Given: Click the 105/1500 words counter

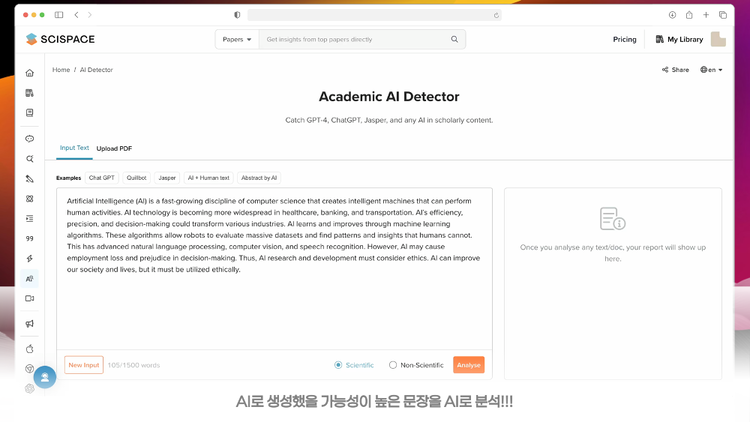Looking at the screenshot, I should [134, 365].
